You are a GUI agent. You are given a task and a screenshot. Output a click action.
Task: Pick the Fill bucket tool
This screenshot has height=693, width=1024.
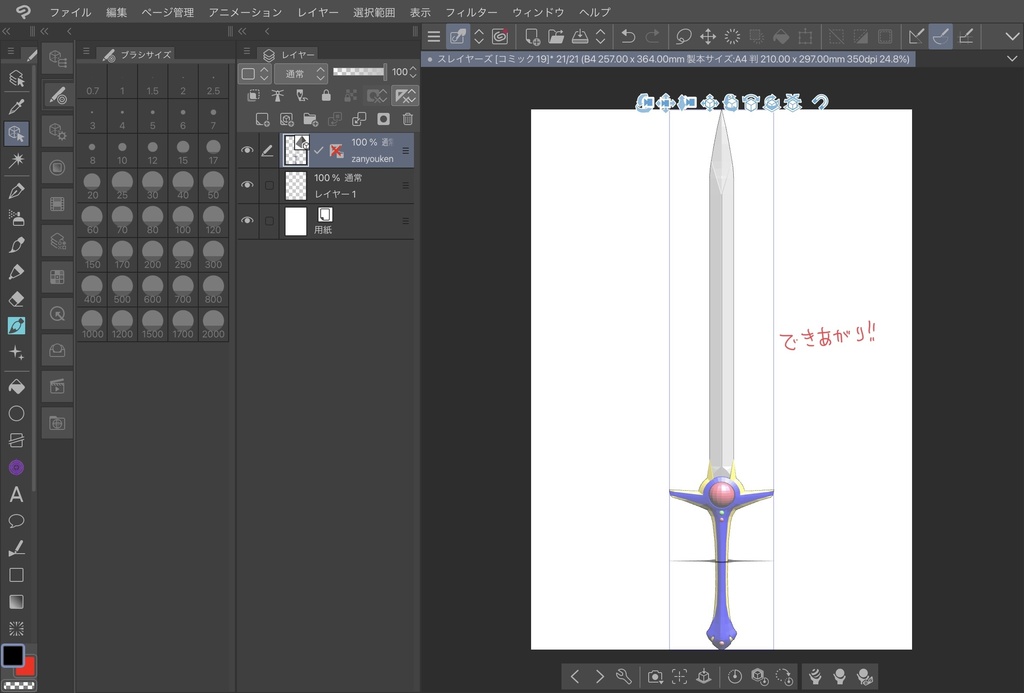[16, 386]
